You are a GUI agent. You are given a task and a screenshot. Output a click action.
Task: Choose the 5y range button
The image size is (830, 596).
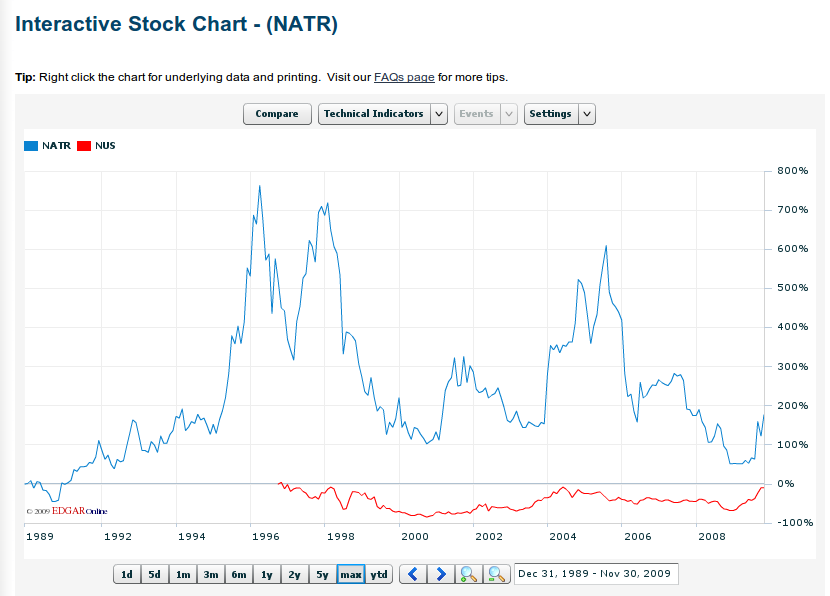pyautogui.click(x=323, y=574)
